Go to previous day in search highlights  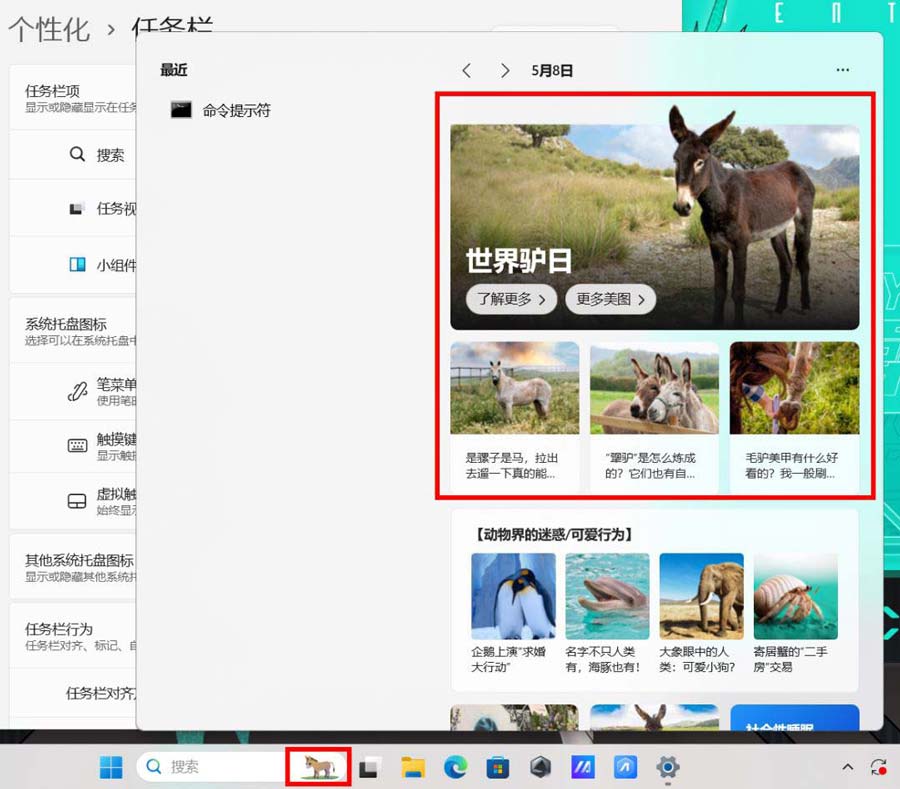pos(467,71)
